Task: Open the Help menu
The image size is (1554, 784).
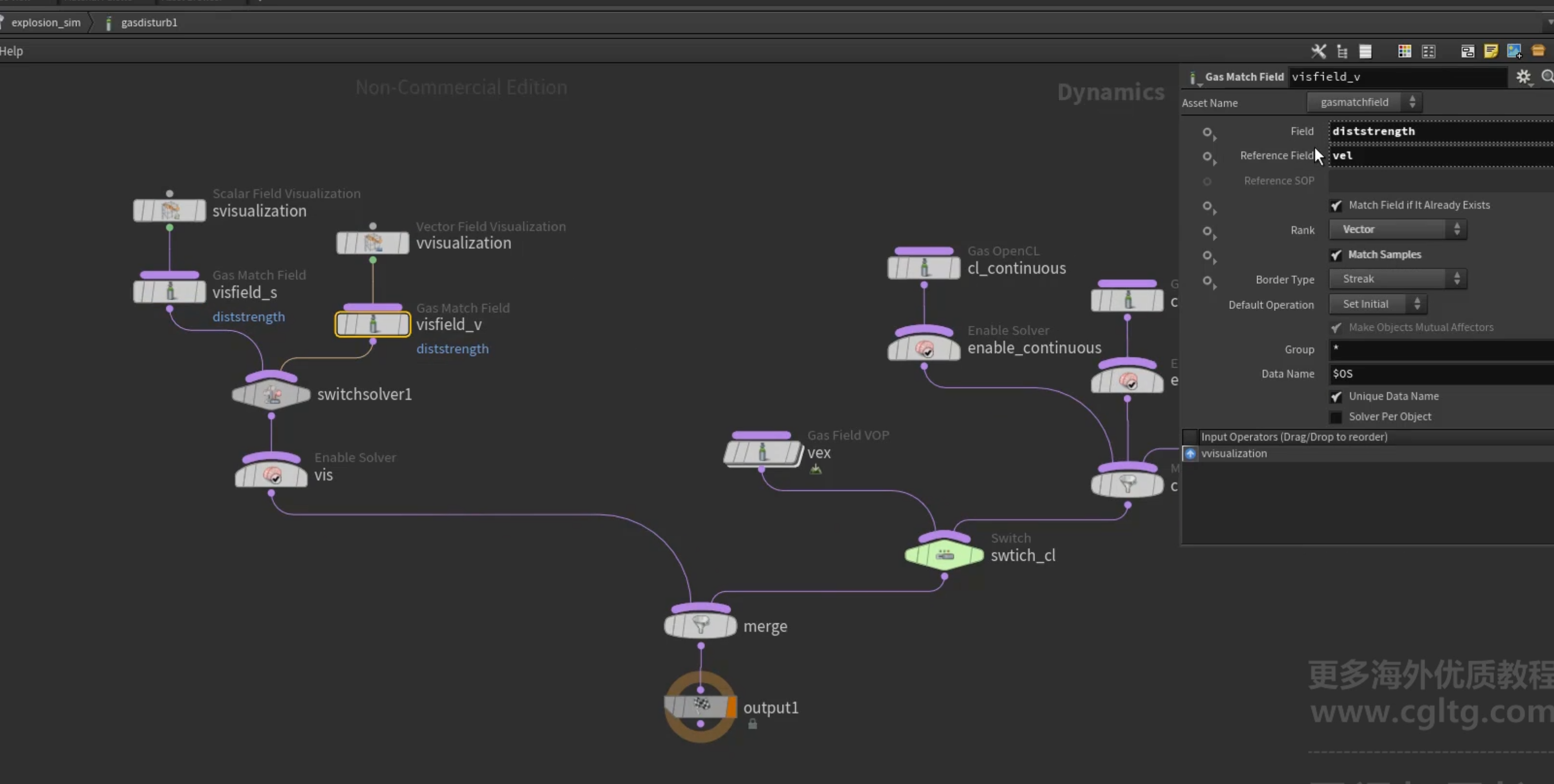Action: tap(12, 51)
